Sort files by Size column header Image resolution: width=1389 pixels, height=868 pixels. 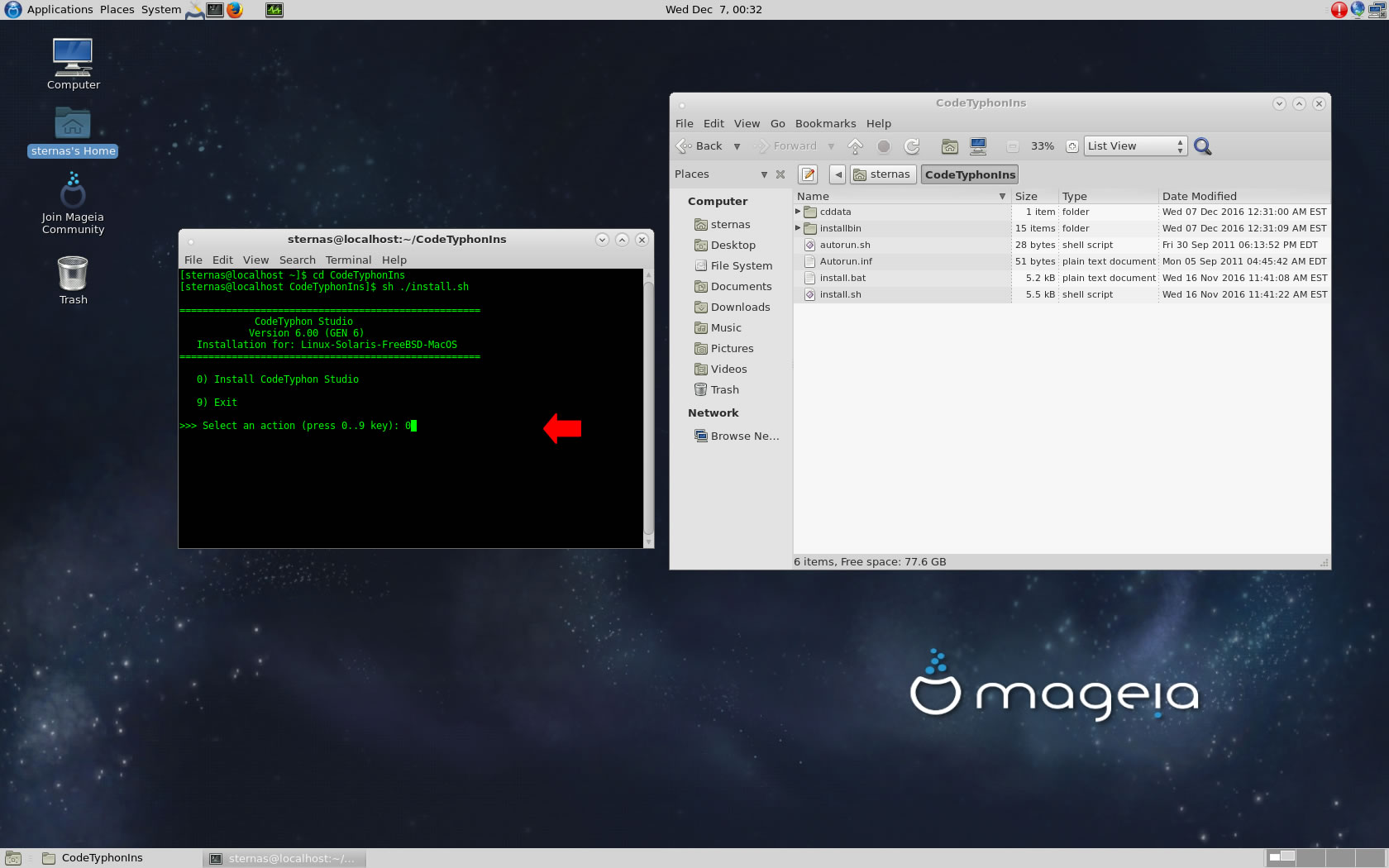(1035, 197)
